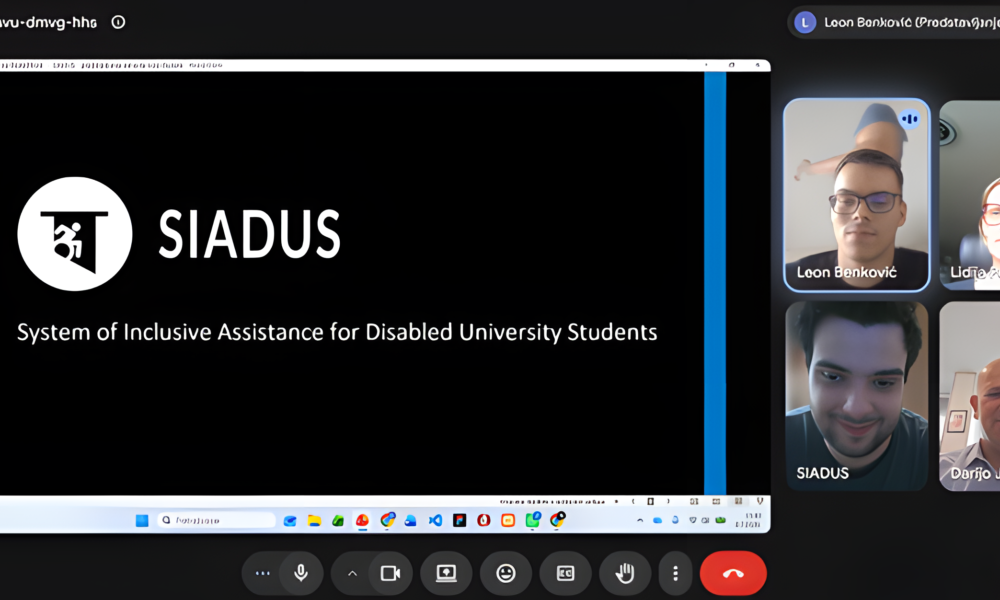This screenshot has height=600, width=1000.
Task: Show hidden system tray icons chevron
Action: 640,520
